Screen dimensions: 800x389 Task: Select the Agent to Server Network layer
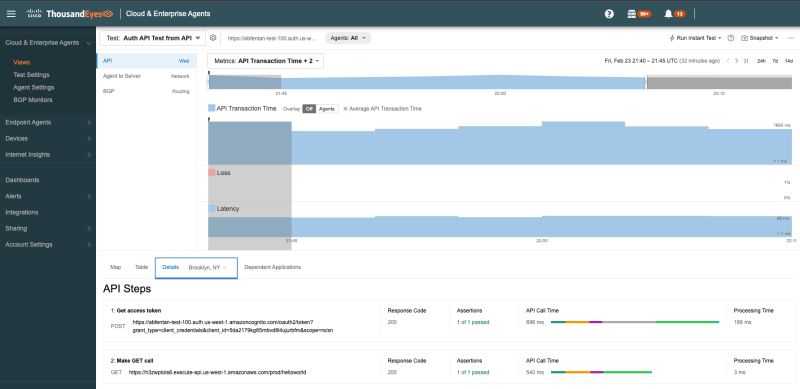click(146, 76)
